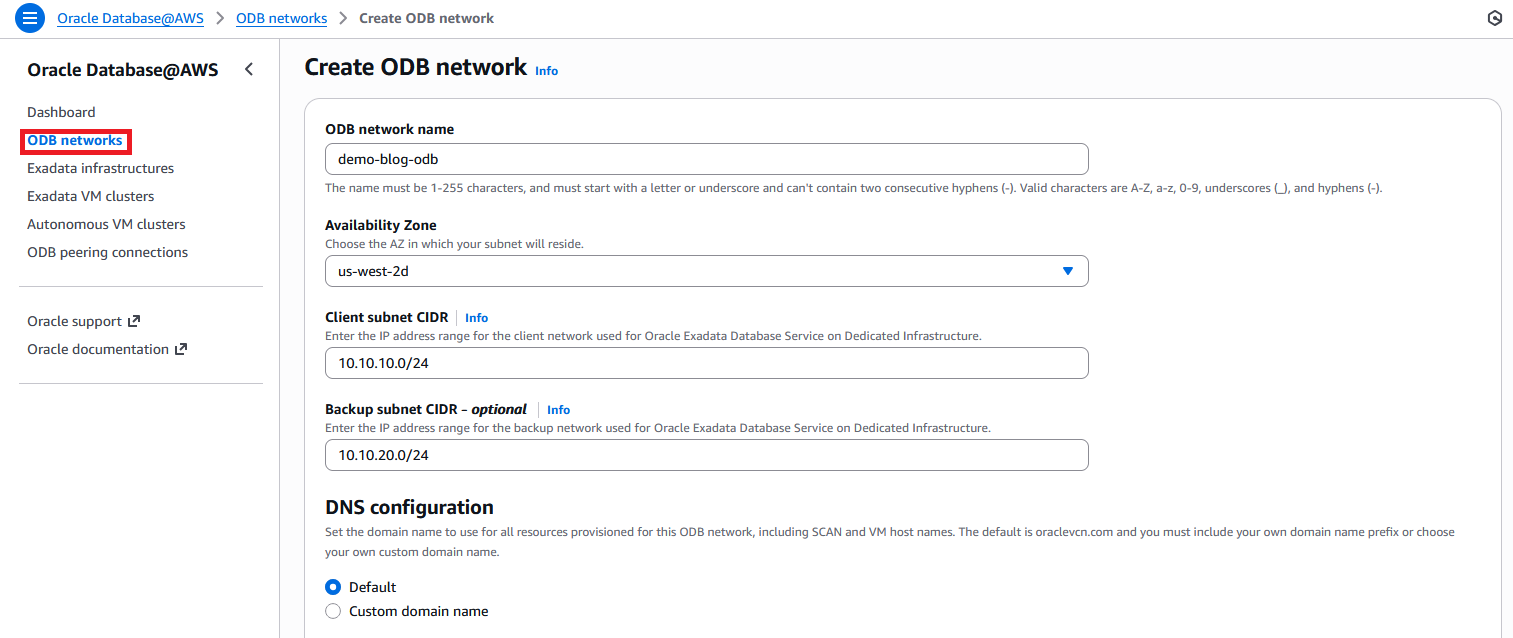Open ODB peering connections page
This screenshot has width=1513, height=638.
107,252
